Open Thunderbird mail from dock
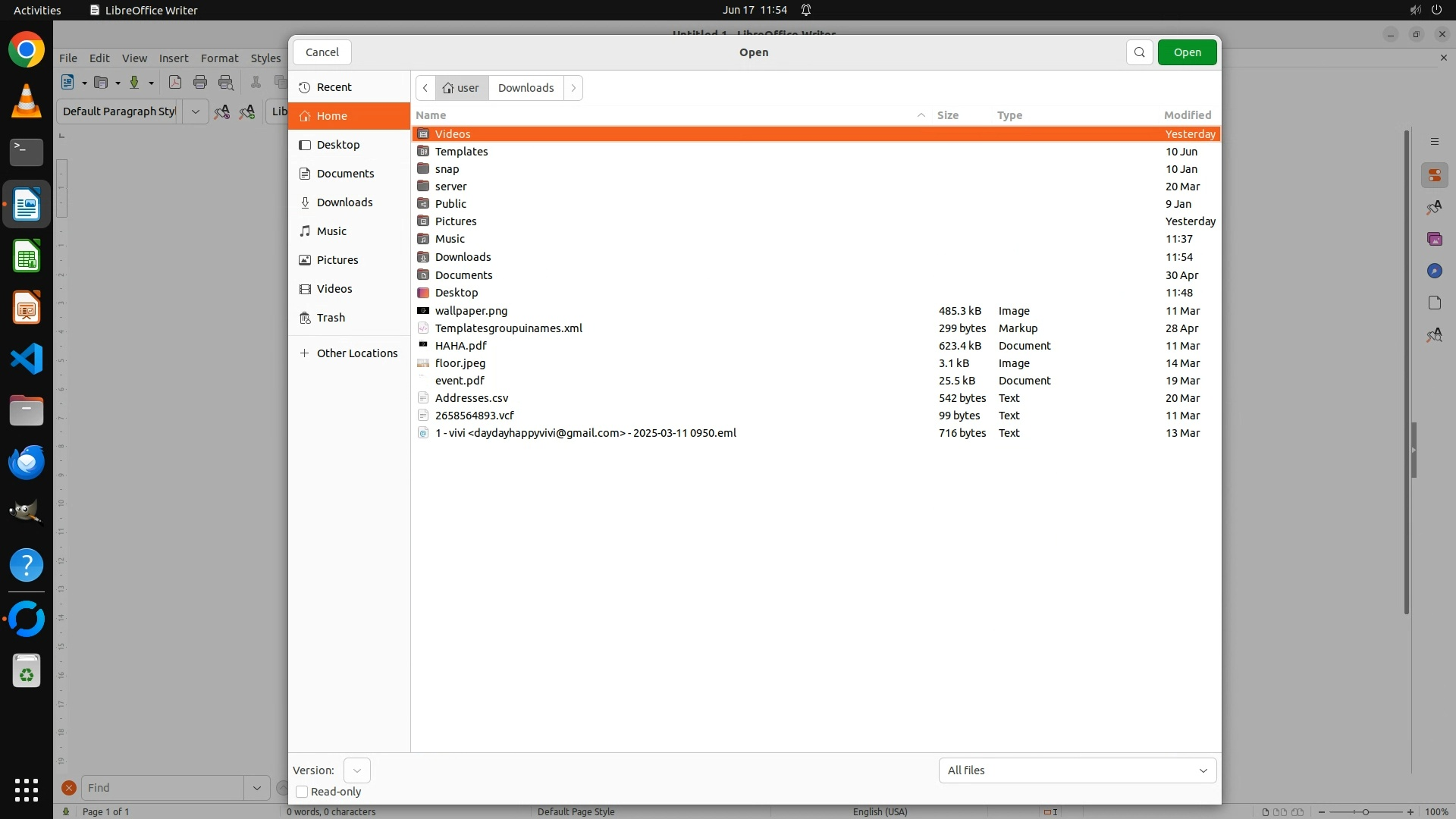This screenshot has width=1456, height=819. coord(27,462)
